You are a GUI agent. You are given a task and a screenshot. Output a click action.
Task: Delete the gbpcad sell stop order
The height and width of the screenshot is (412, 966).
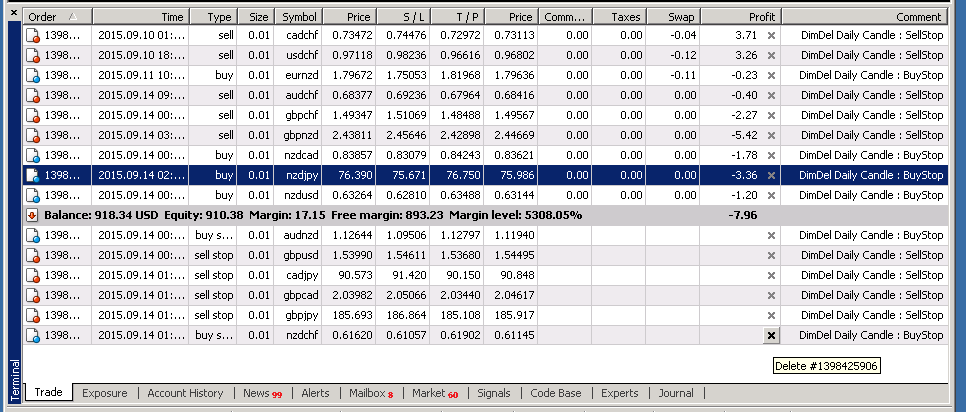771,295
